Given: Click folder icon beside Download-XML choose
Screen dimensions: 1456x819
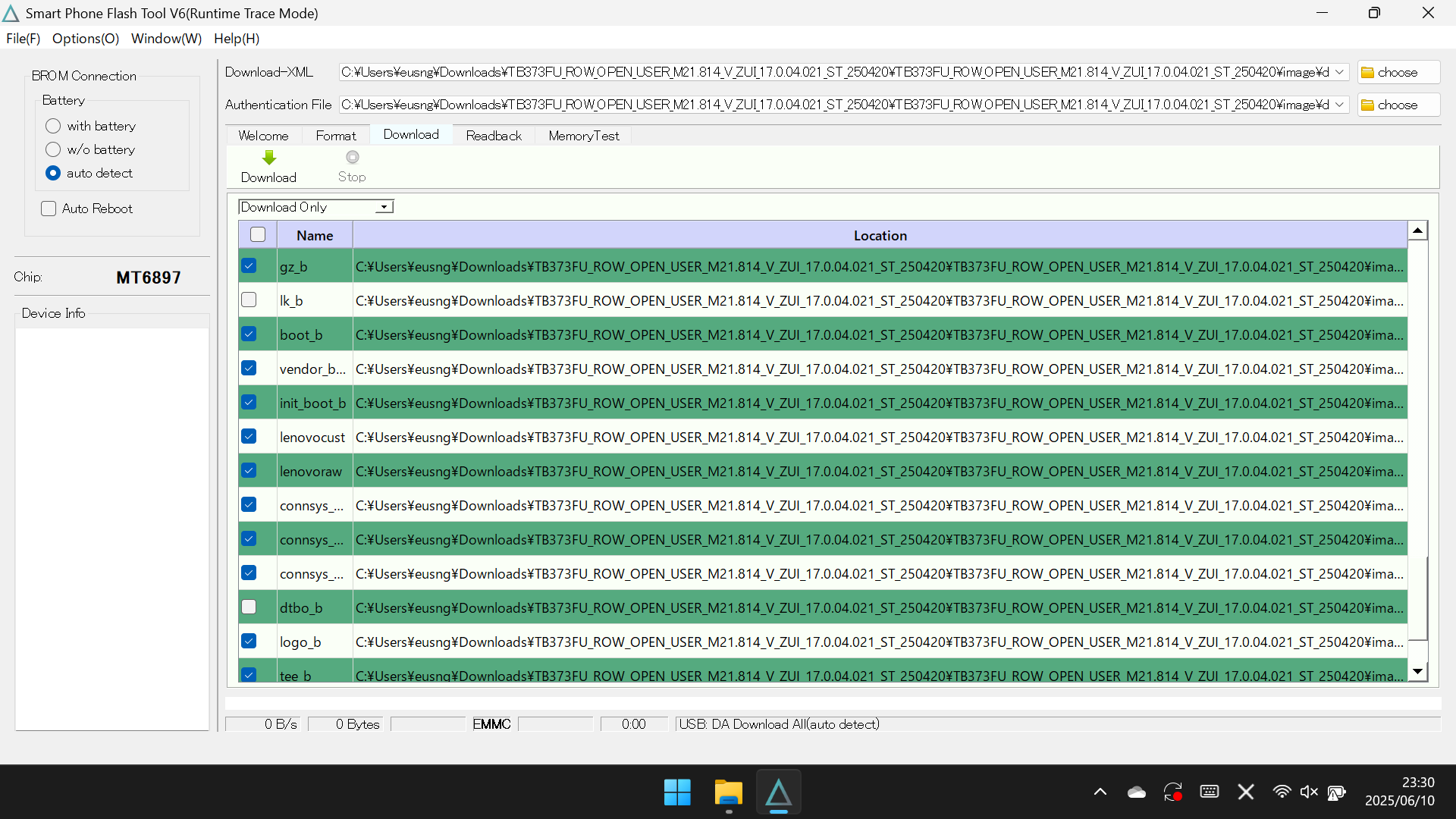Looking at the screenshot, I should coord(1367,73).
